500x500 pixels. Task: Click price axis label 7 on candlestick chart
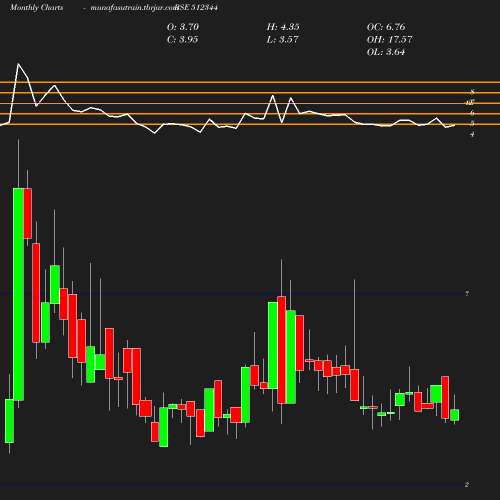tap(467, 294)
